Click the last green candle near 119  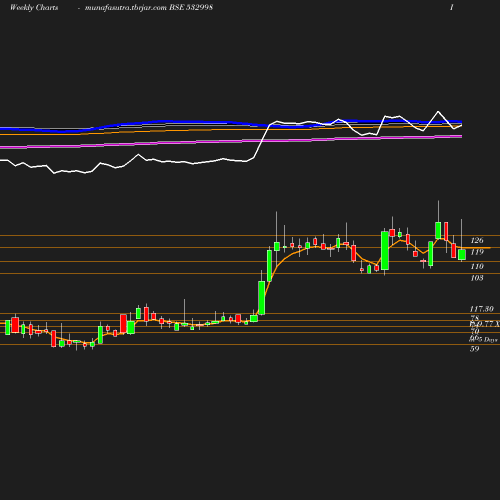(x=462, y=255)
